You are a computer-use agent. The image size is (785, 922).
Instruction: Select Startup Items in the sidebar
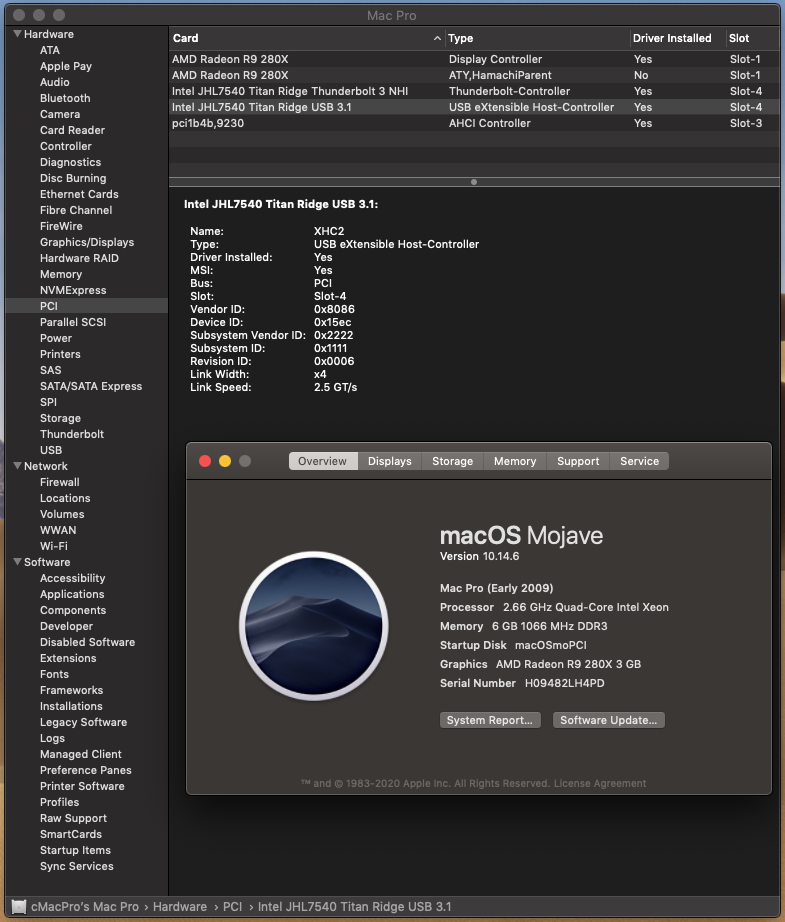pos(75,850)
